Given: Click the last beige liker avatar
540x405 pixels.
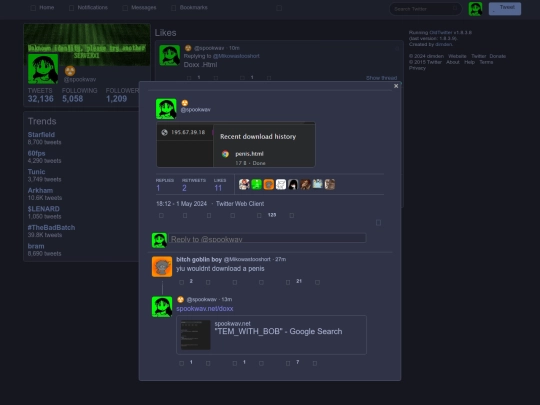Looking at the screenshot, I should coord(330,184).
